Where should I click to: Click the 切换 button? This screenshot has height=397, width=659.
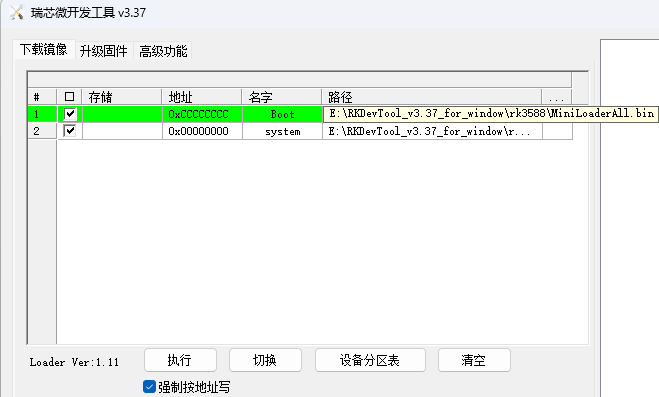265,360
